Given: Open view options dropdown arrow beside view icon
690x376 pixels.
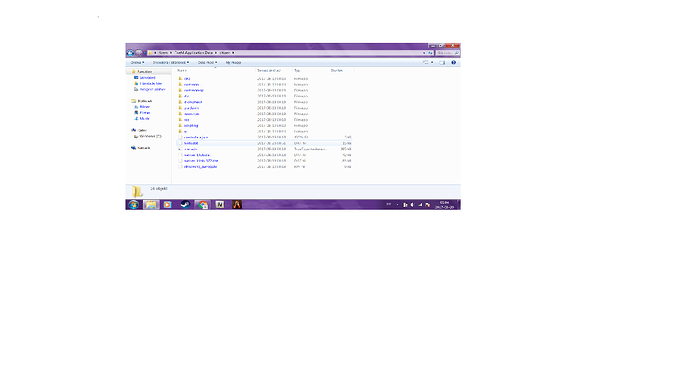Looking at the screenshot, I should coord(432,63).
